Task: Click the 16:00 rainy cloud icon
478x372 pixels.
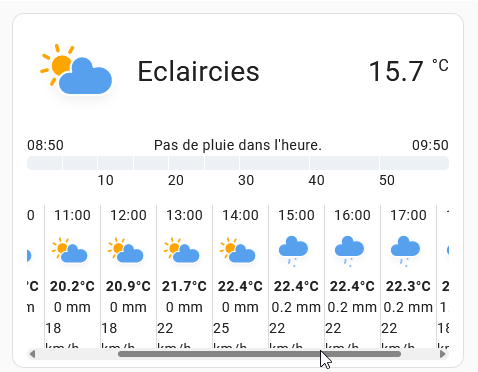Action: click(349, 251)
